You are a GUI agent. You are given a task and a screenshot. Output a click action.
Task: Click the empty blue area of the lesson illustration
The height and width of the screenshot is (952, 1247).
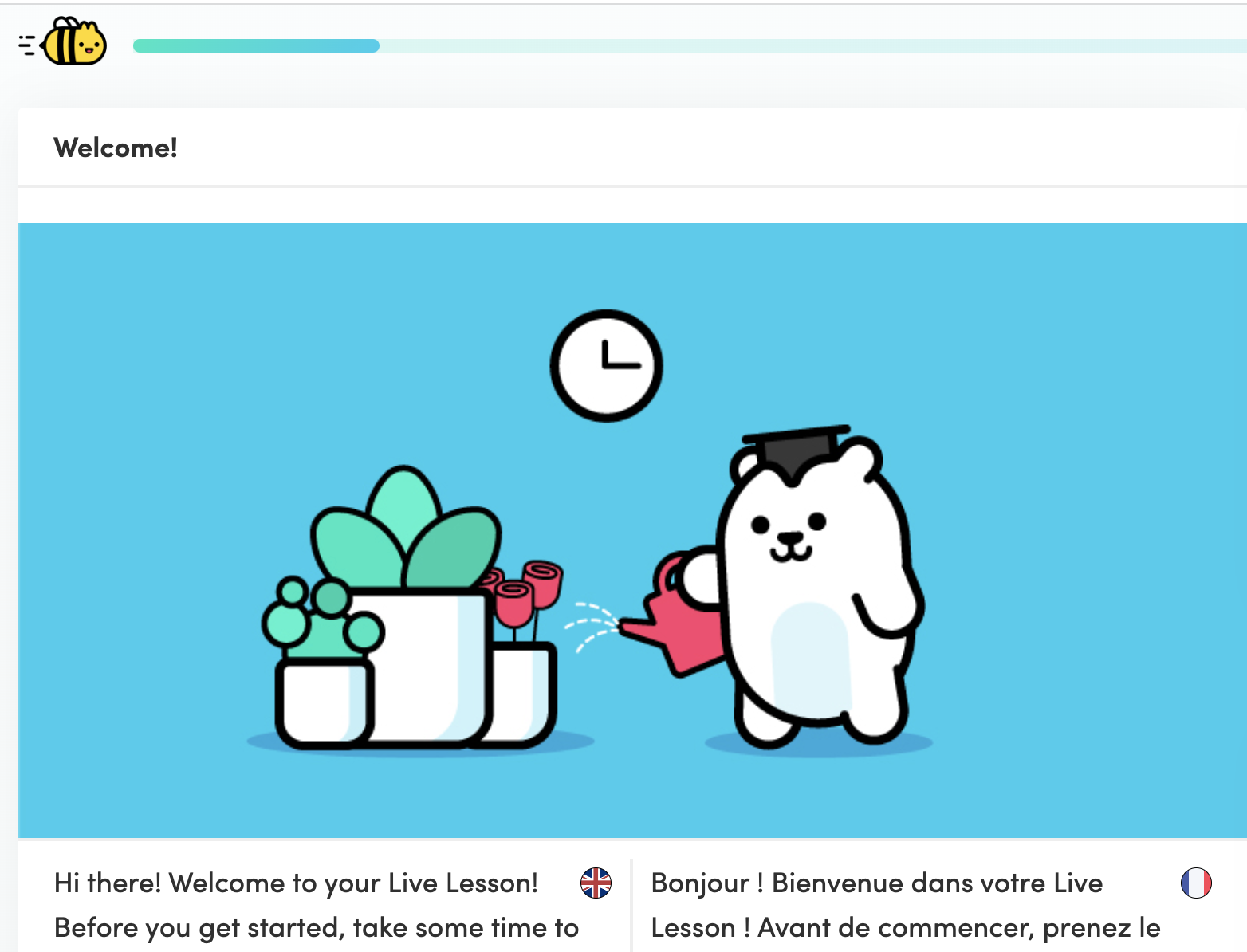click(1076, 359)
